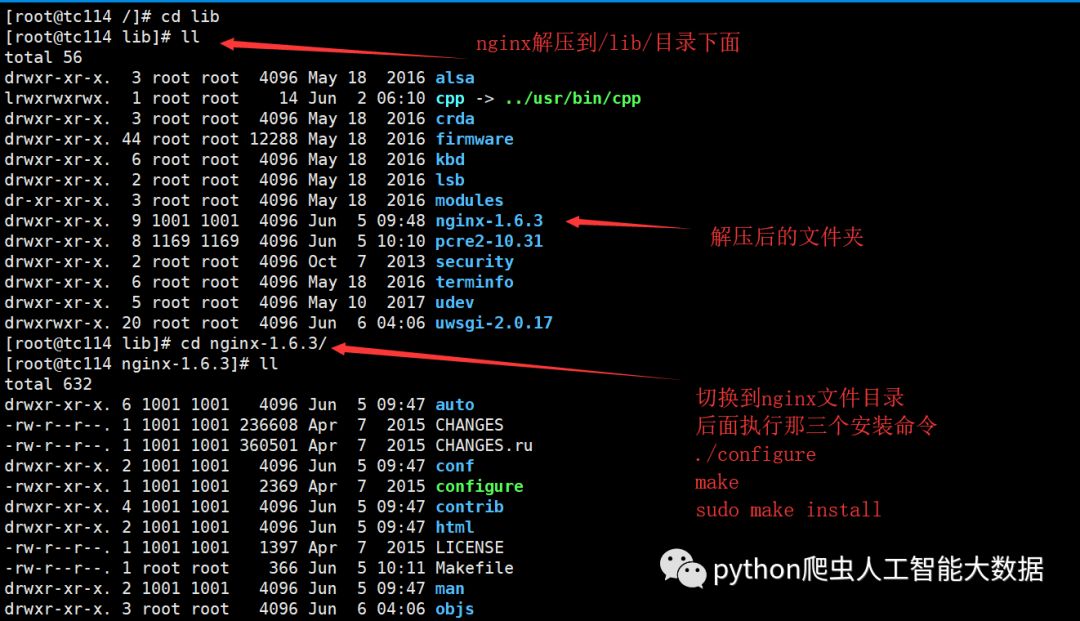
Task: Click the 236608 file size value
Action: (x=269, y=425)
